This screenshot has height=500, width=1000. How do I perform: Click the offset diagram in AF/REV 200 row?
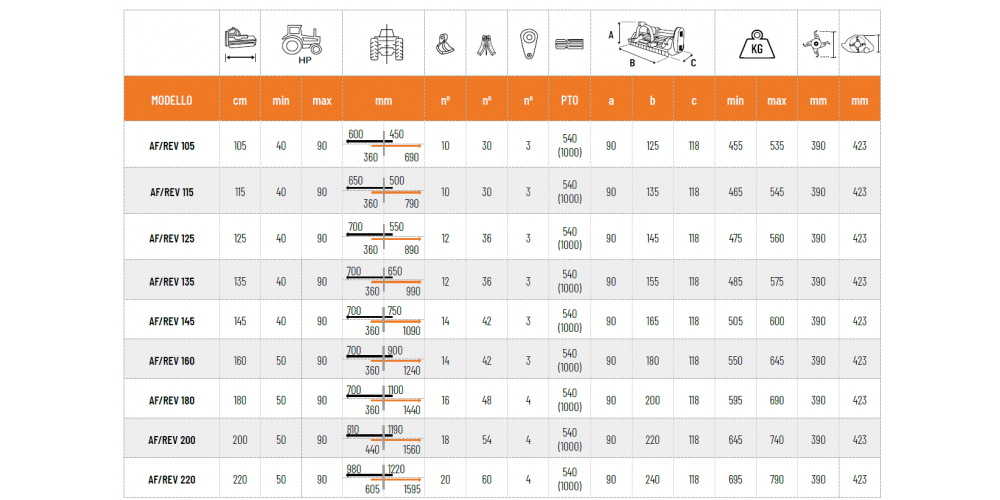tap(383, 439)
